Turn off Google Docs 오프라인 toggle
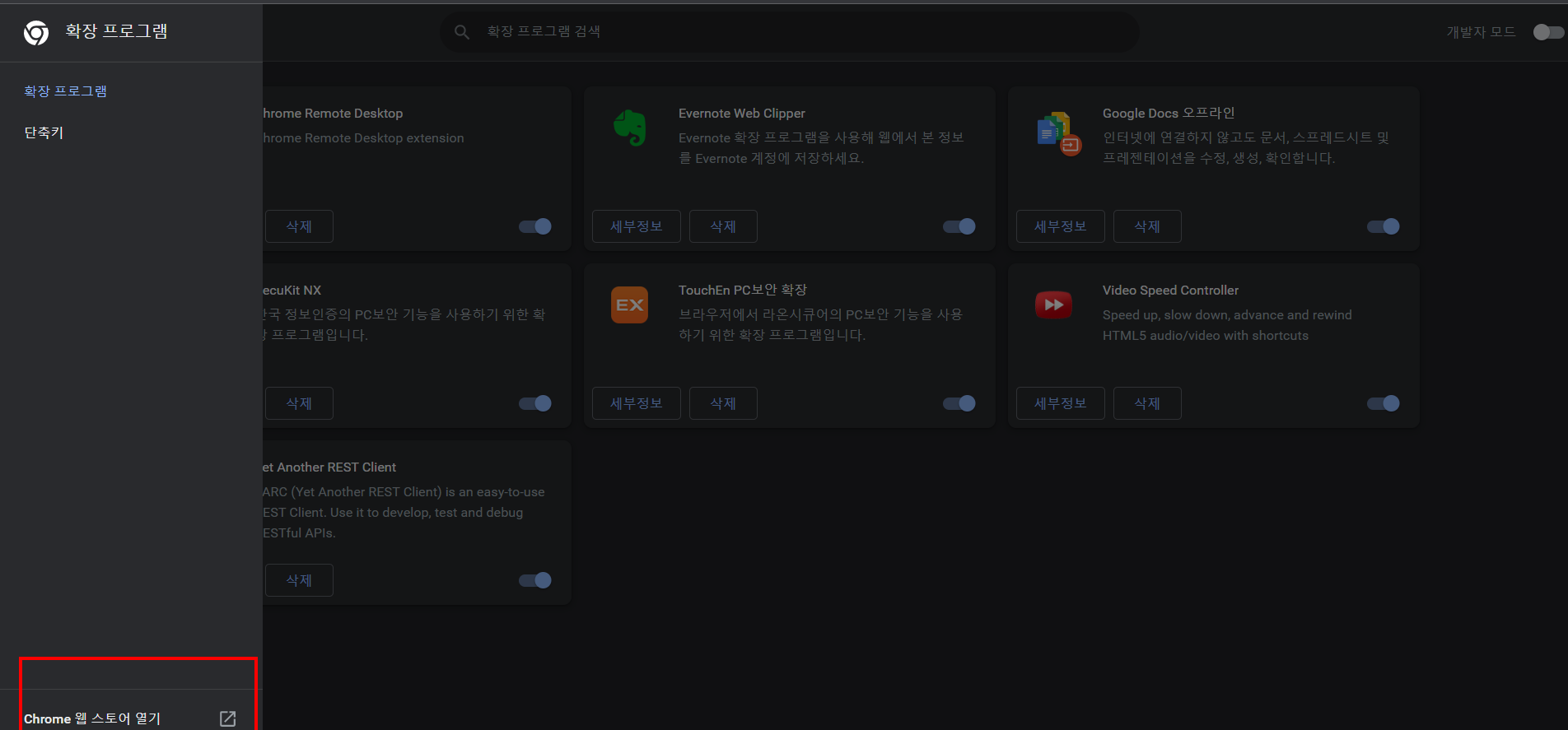The height and width of the screenshot is (730, 1568). pos(1384,226)
